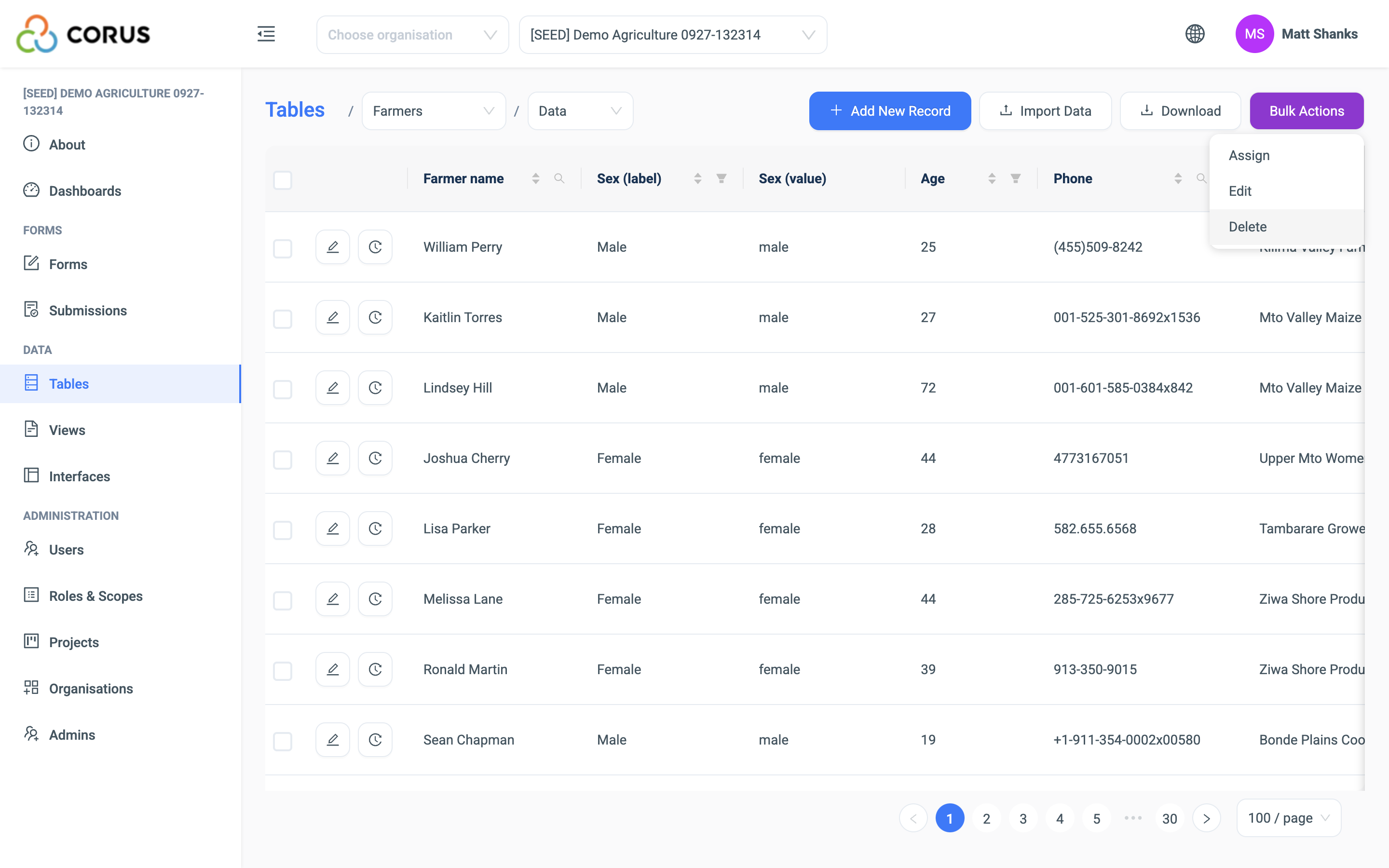The width and height of the screenshot is (1389, 868).
Task: Choose Edit from Bulk Actions menu
Action: (x=1286, y=191)
